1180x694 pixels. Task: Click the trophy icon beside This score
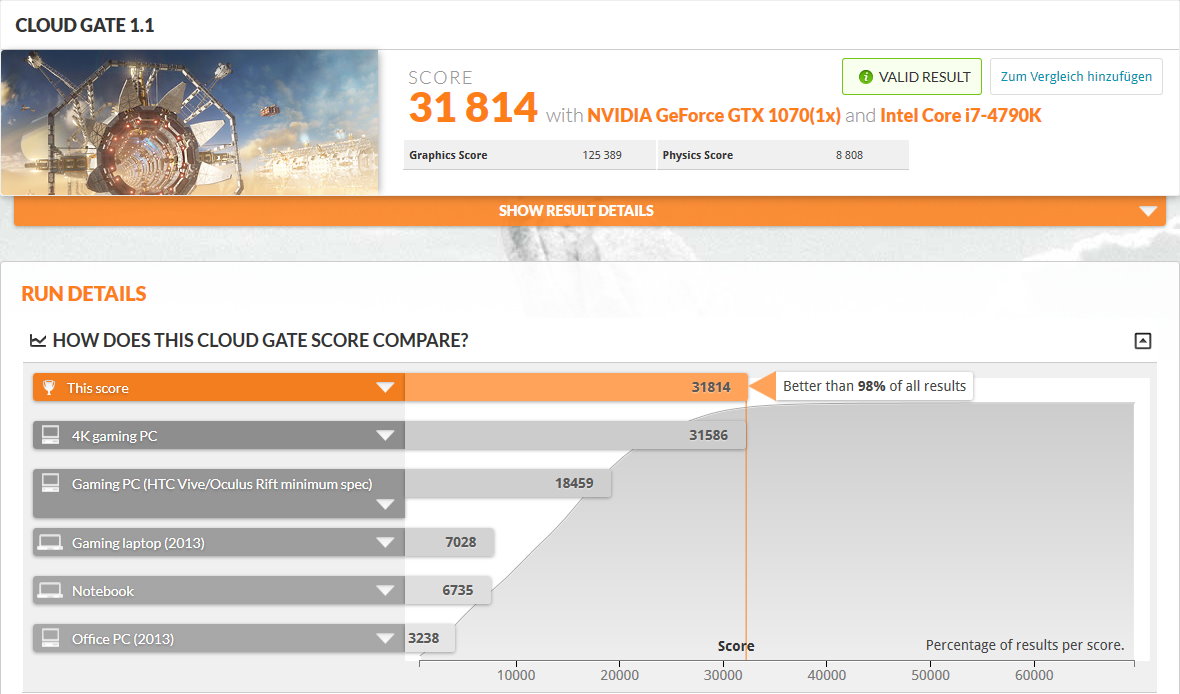(50, 388)
